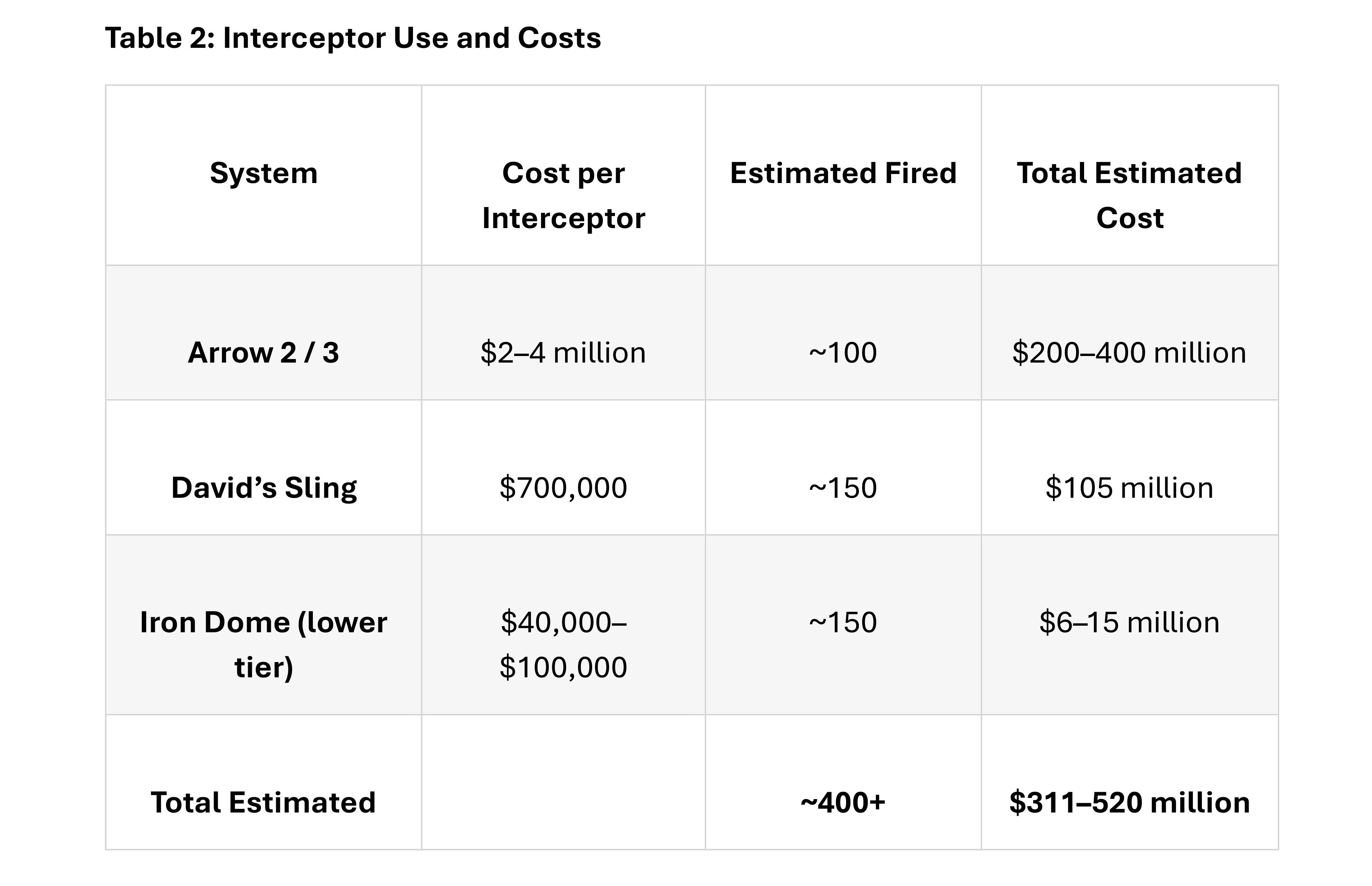The image size is (1372, 886).
Task: Click the '$6–15 million' total cell
Action: (1129, 623)
